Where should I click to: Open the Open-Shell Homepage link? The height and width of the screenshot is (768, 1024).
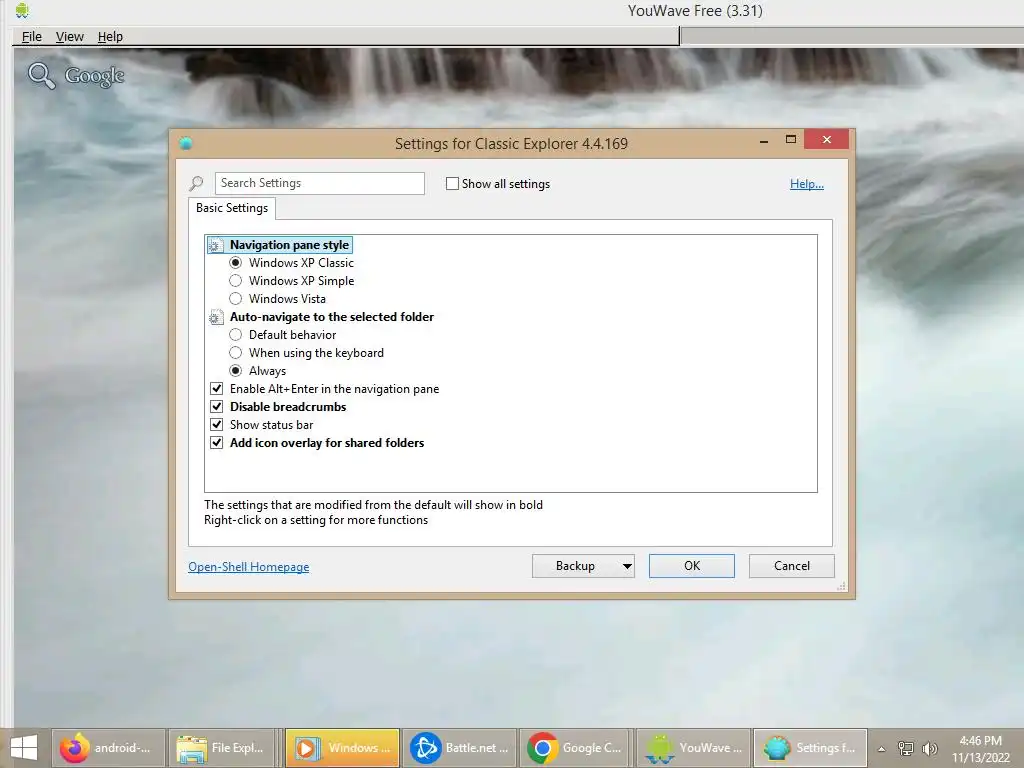[x=249, y=567]
